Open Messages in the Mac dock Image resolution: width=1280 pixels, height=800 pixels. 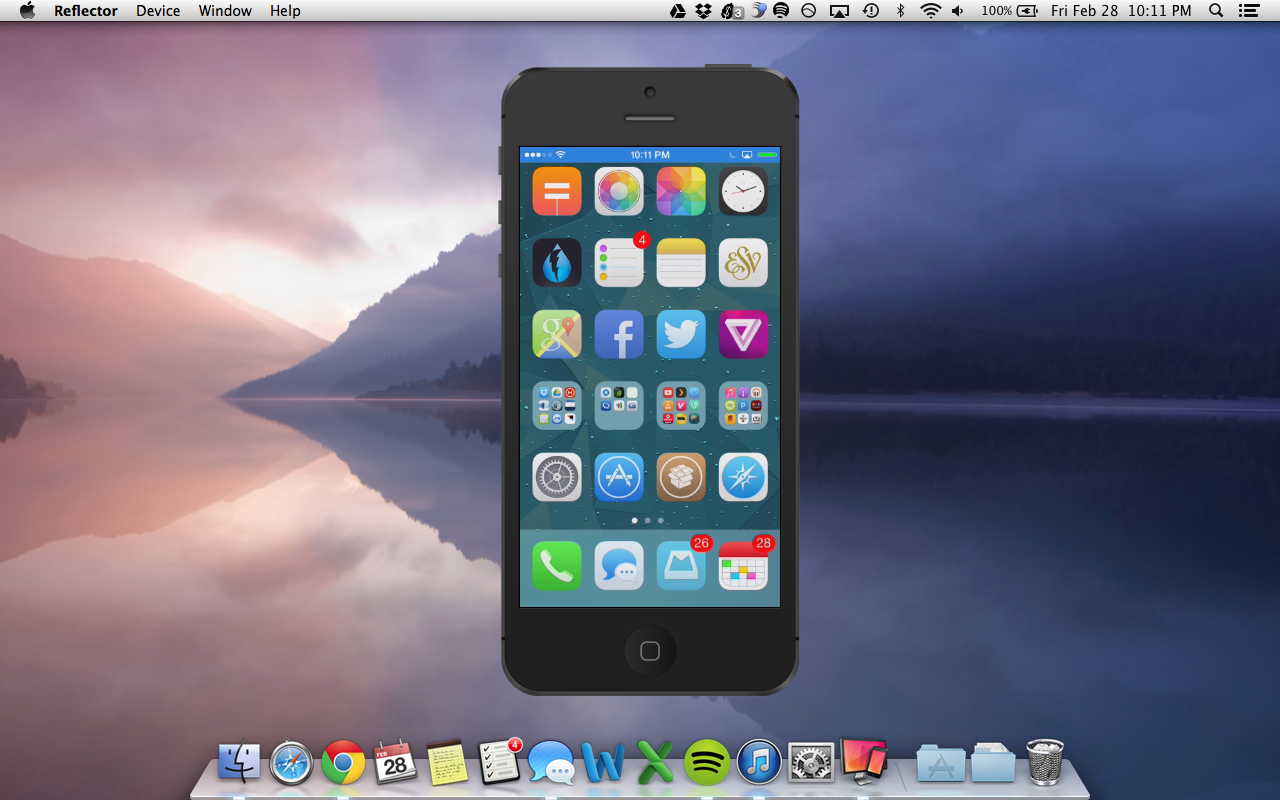click(x=551, y=763)
